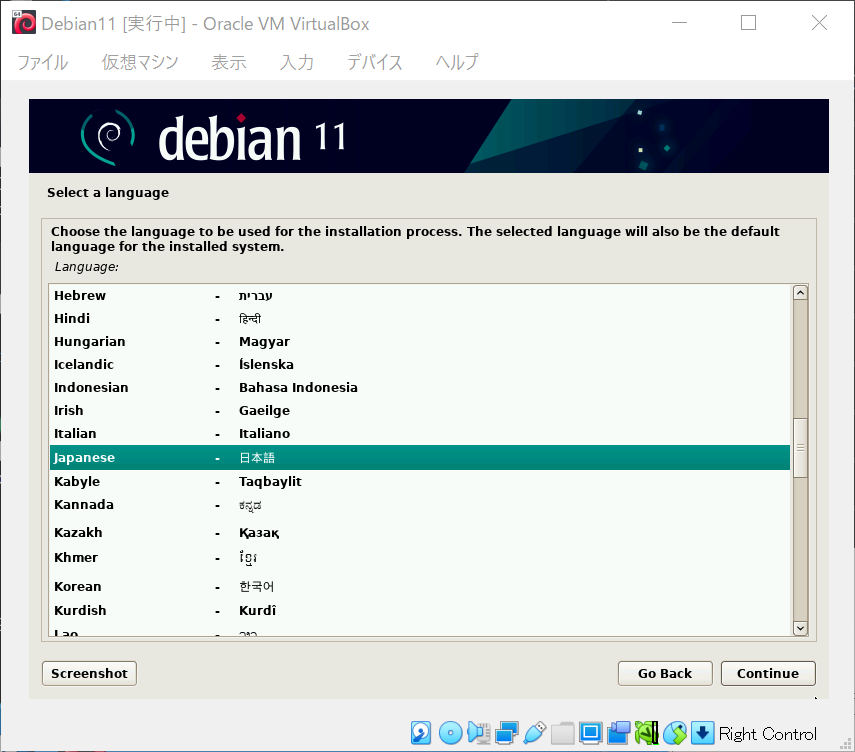Click the green turtle CPU status icon
The width and height of the screenshot is (855, 752).
tap(647, 733)
